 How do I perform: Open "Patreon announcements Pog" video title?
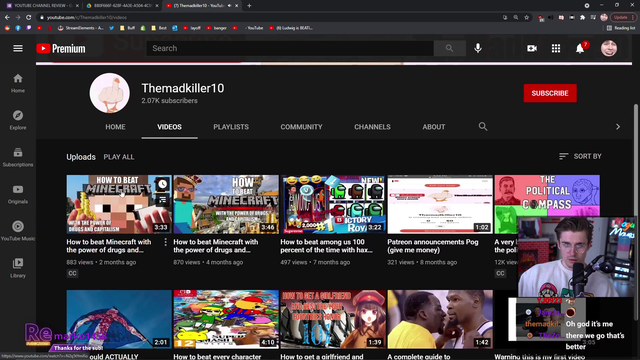(433, 246)
